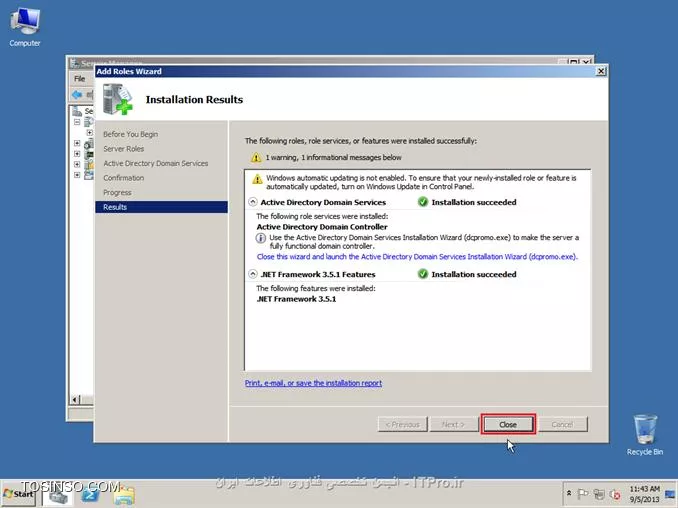Click the network tray icon
The height and width of the screenshot is (508, 678).
599,494
